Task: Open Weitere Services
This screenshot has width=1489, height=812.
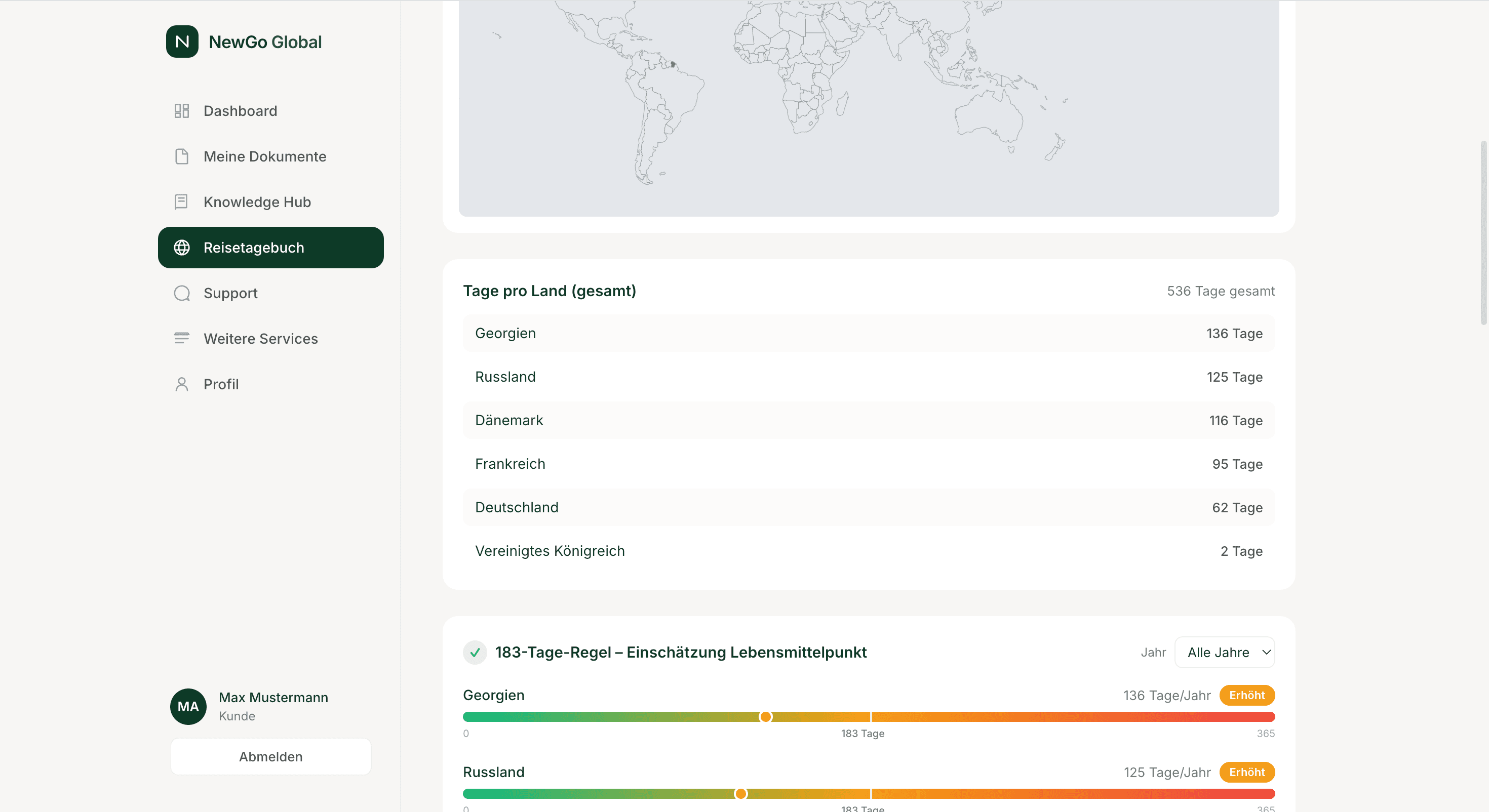Action: click(x=270, y=339)
